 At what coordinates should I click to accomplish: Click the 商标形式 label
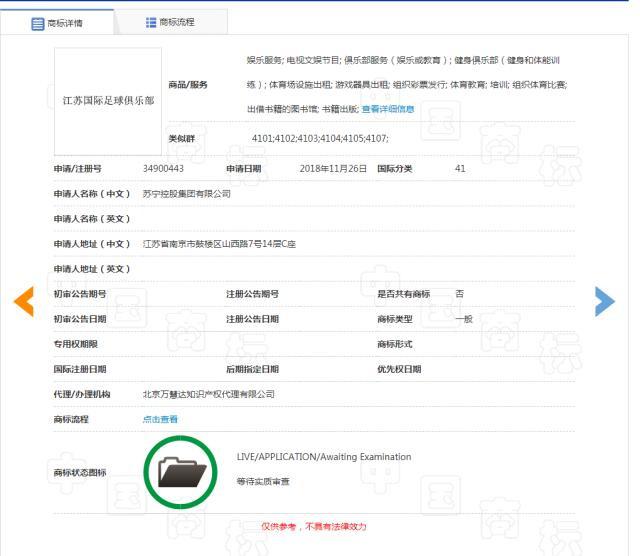click(x=395, y=344)
